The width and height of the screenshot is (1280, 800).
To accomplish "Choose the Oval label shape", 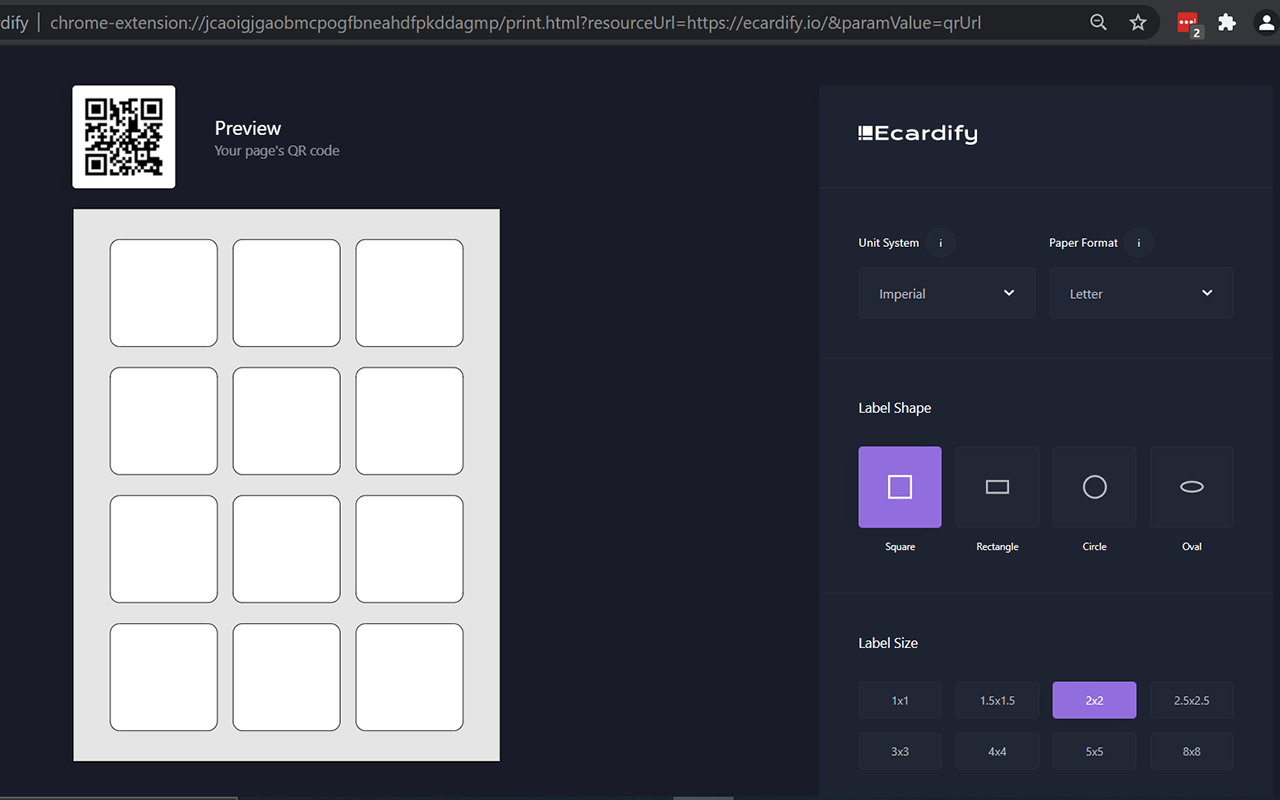I will point(1192,487).
